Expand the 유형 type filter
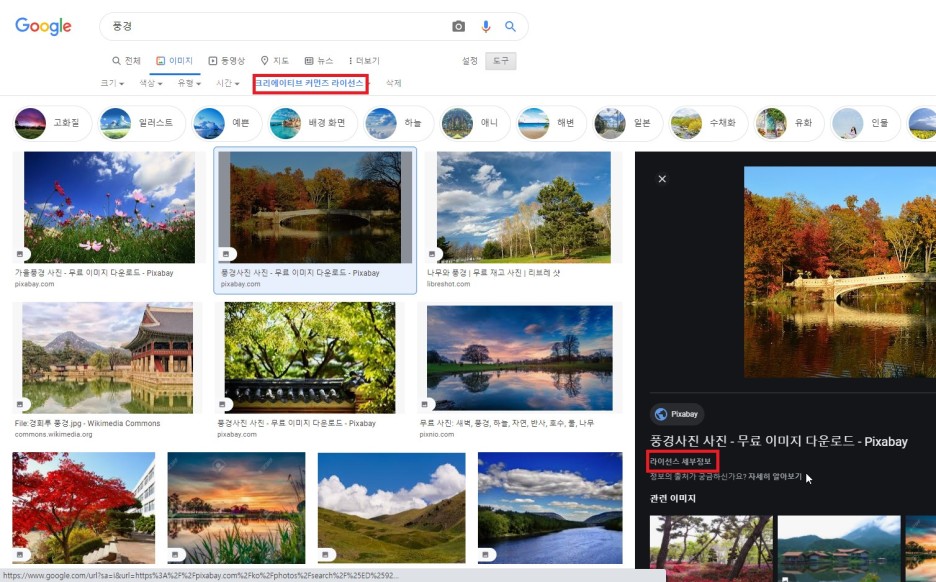 (x=189, y=83)
